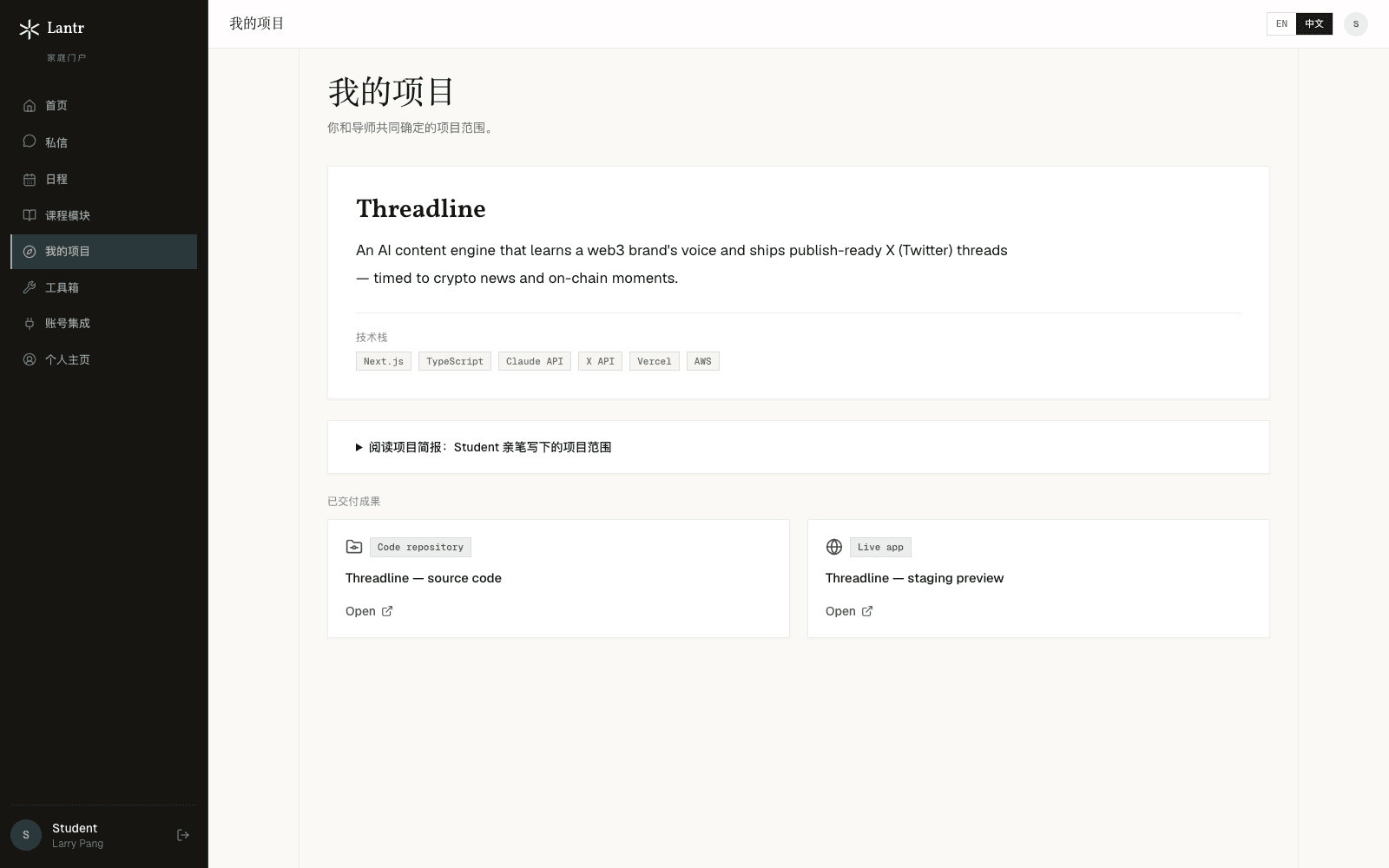Click the Lantr brand name

point(66,28)
